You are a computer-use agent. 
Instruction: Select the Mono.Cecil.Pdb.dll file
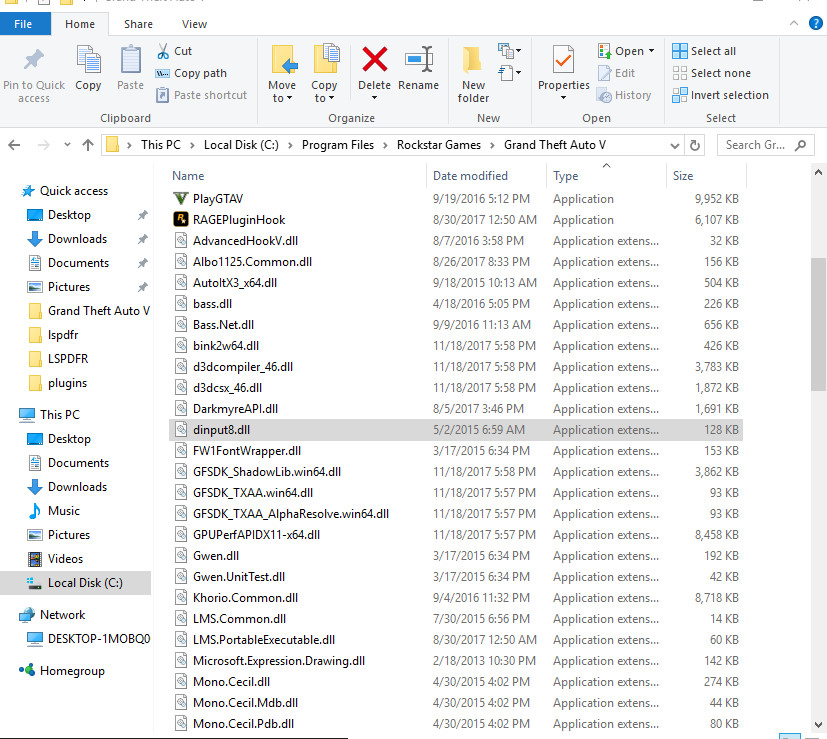tap(456, 724)
